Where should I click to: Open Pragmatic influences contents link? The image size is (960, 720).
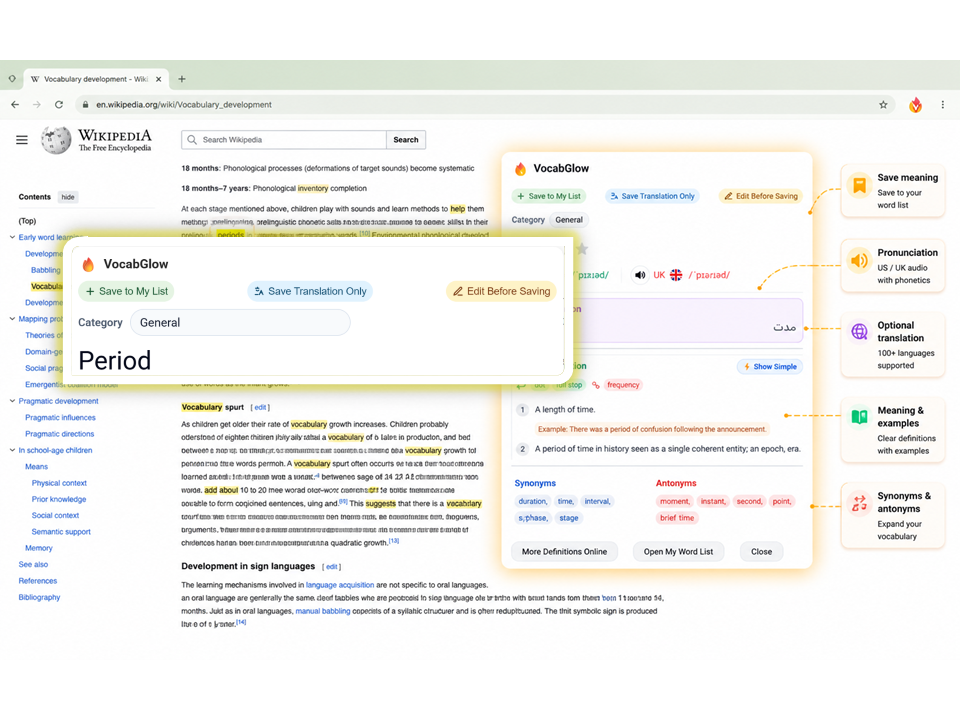point(60,418)
